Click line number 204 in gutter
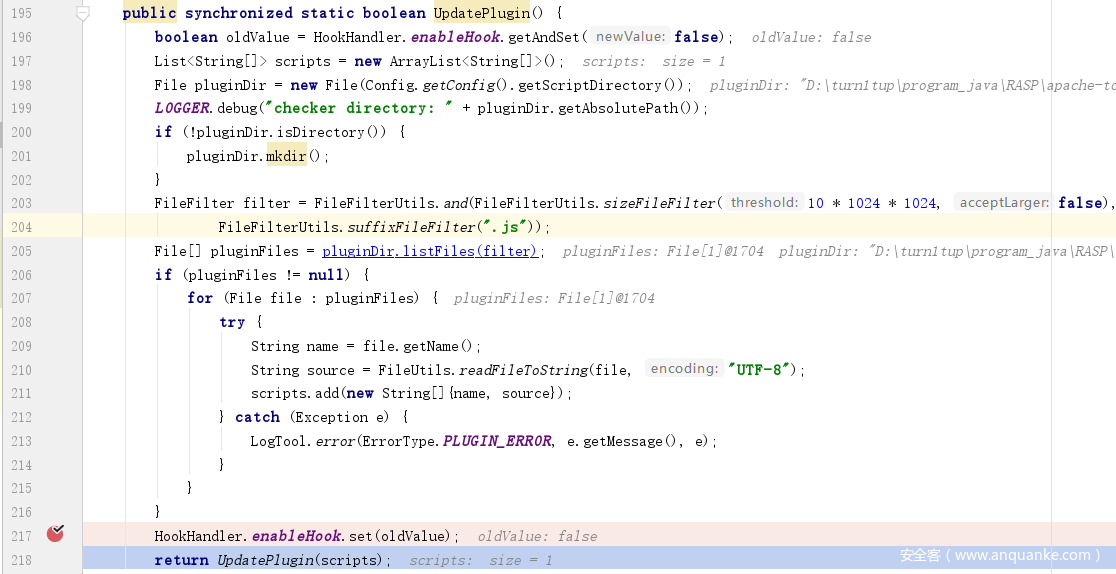Viewport: 1116px width, 574px height. (x=21, y=227)
